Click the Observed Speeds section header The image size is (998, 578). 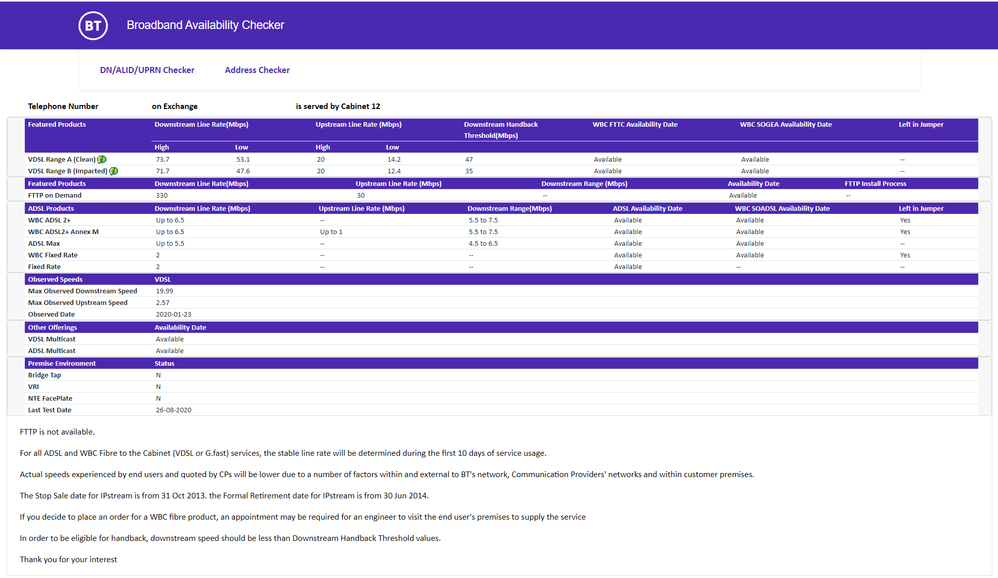pos(55,279)
